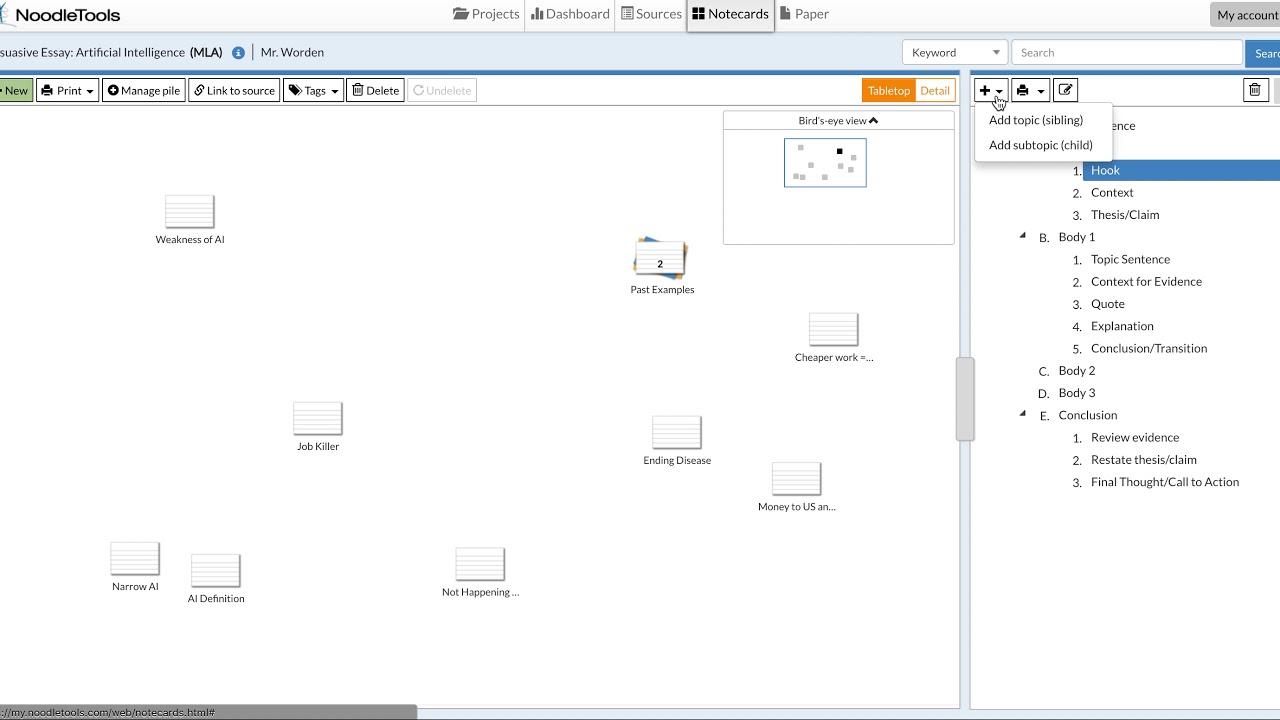Click the My account button
This screenshot has height=720, width=1280.
pyautogui.click(x=1245, y=15)
